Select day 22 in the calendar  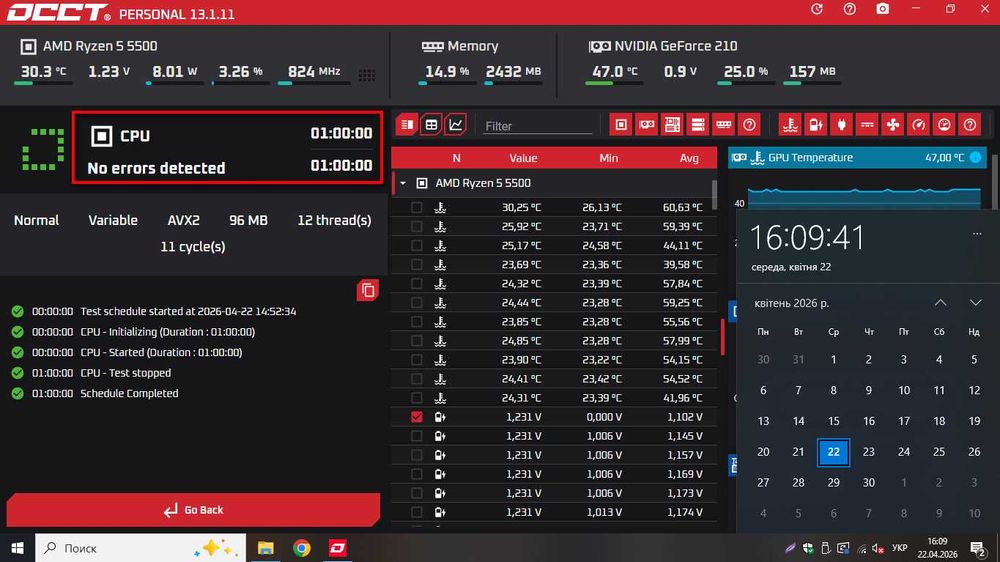pos(834,452)
